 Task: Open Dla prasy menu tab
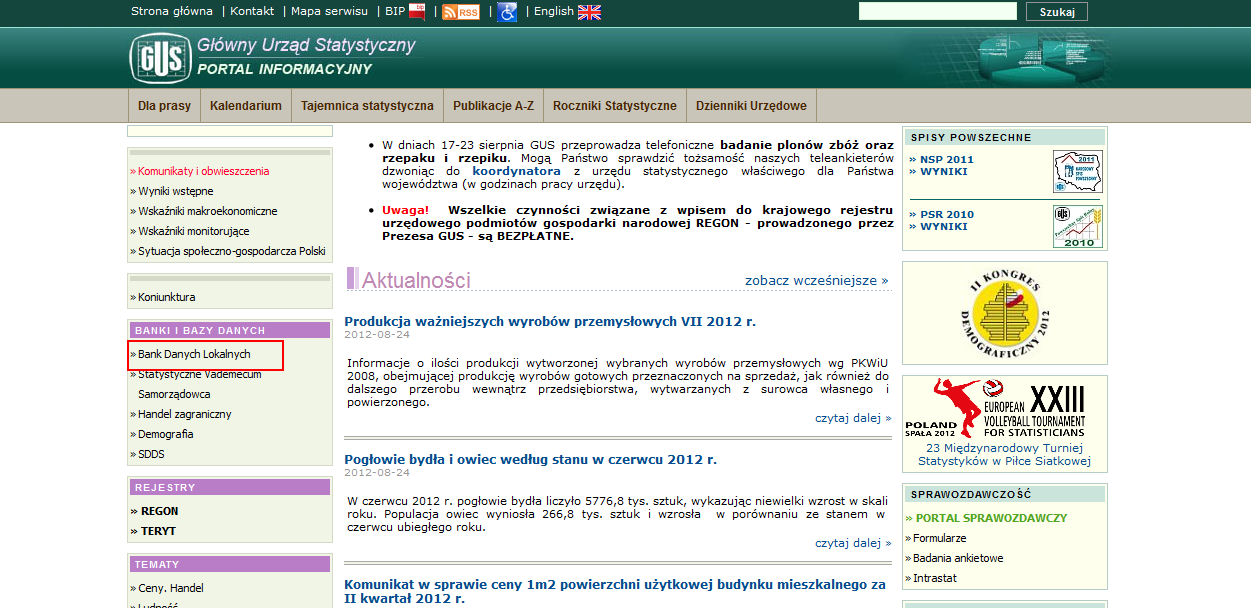pyautogui.click(x=164, y=105)
